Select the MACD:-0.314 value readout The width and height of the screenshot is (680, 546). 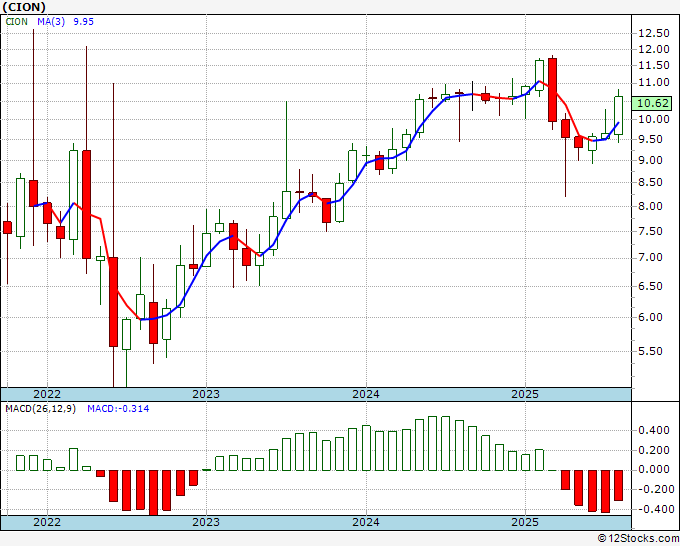(x=118, y=409)
